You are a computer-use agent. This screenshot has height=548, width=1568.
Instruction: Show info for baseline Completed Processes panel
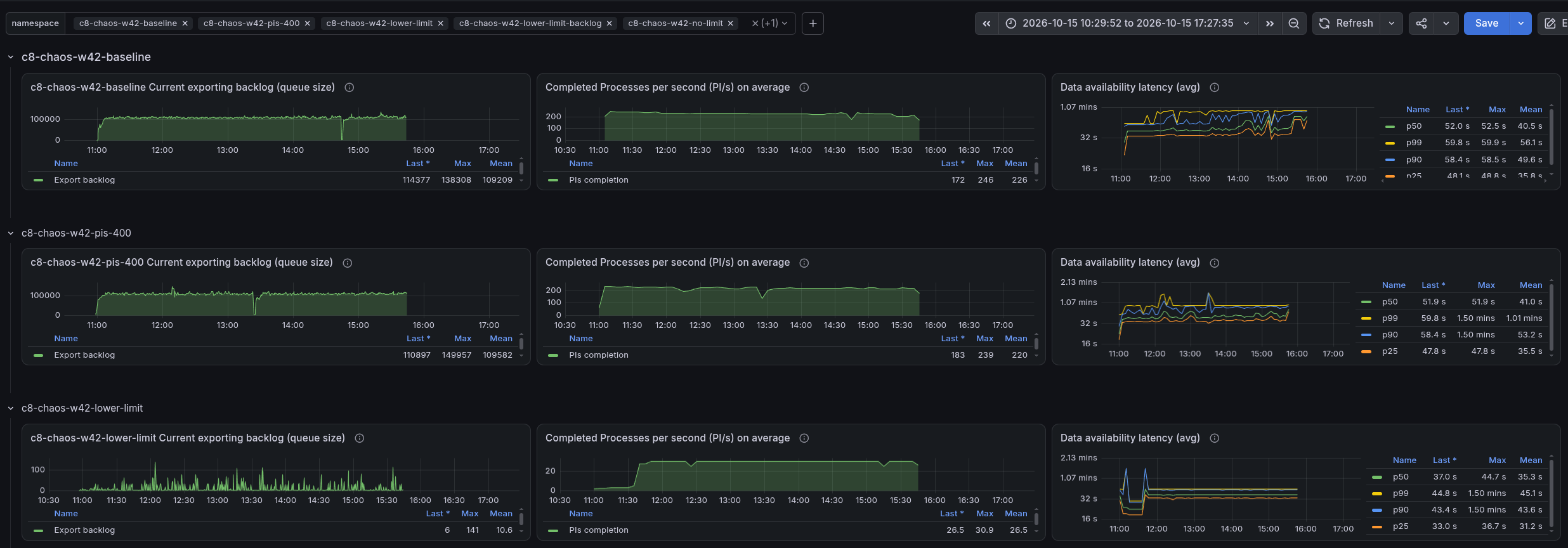pyautogui.click(x=804, y=88)
